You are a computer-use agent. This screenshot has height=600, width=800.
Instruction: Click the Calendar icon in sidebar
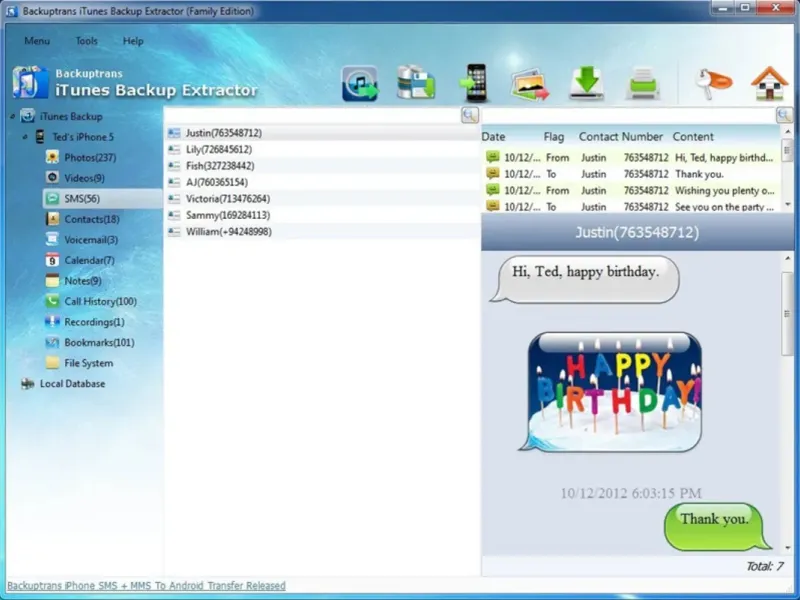point(52,260)
